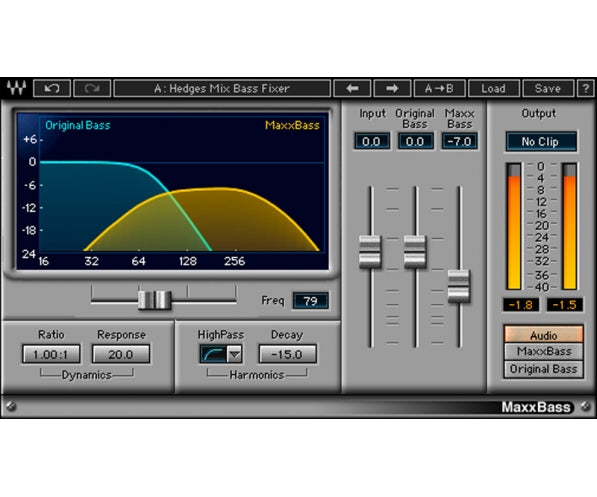
Task: Click the Freq value field 79
Action: 310,301
